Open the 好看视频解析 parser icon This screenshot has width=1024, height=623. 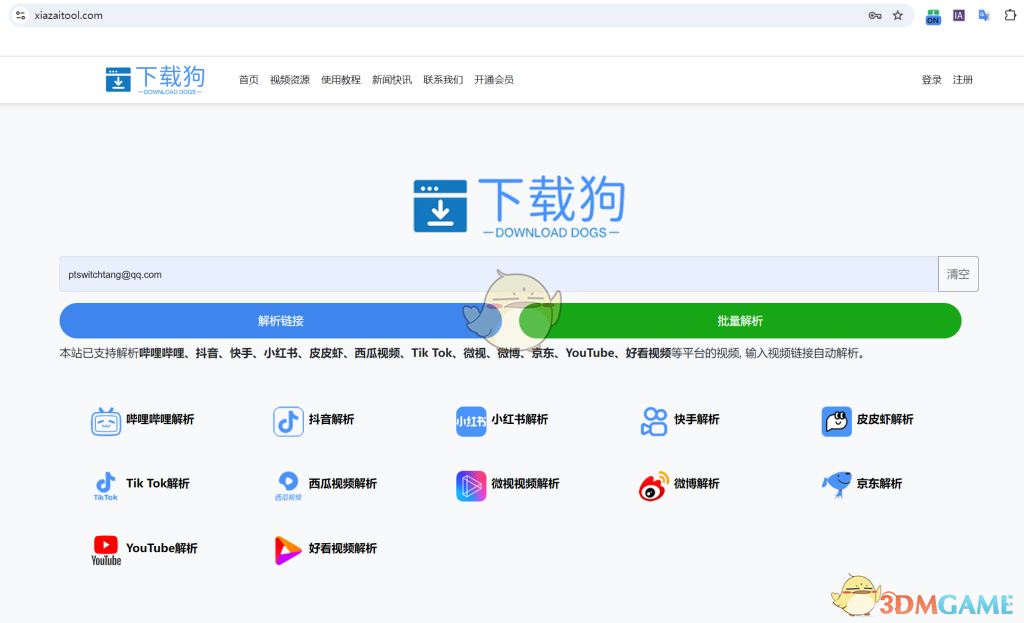pyautogui.click(x=288, y=549)
